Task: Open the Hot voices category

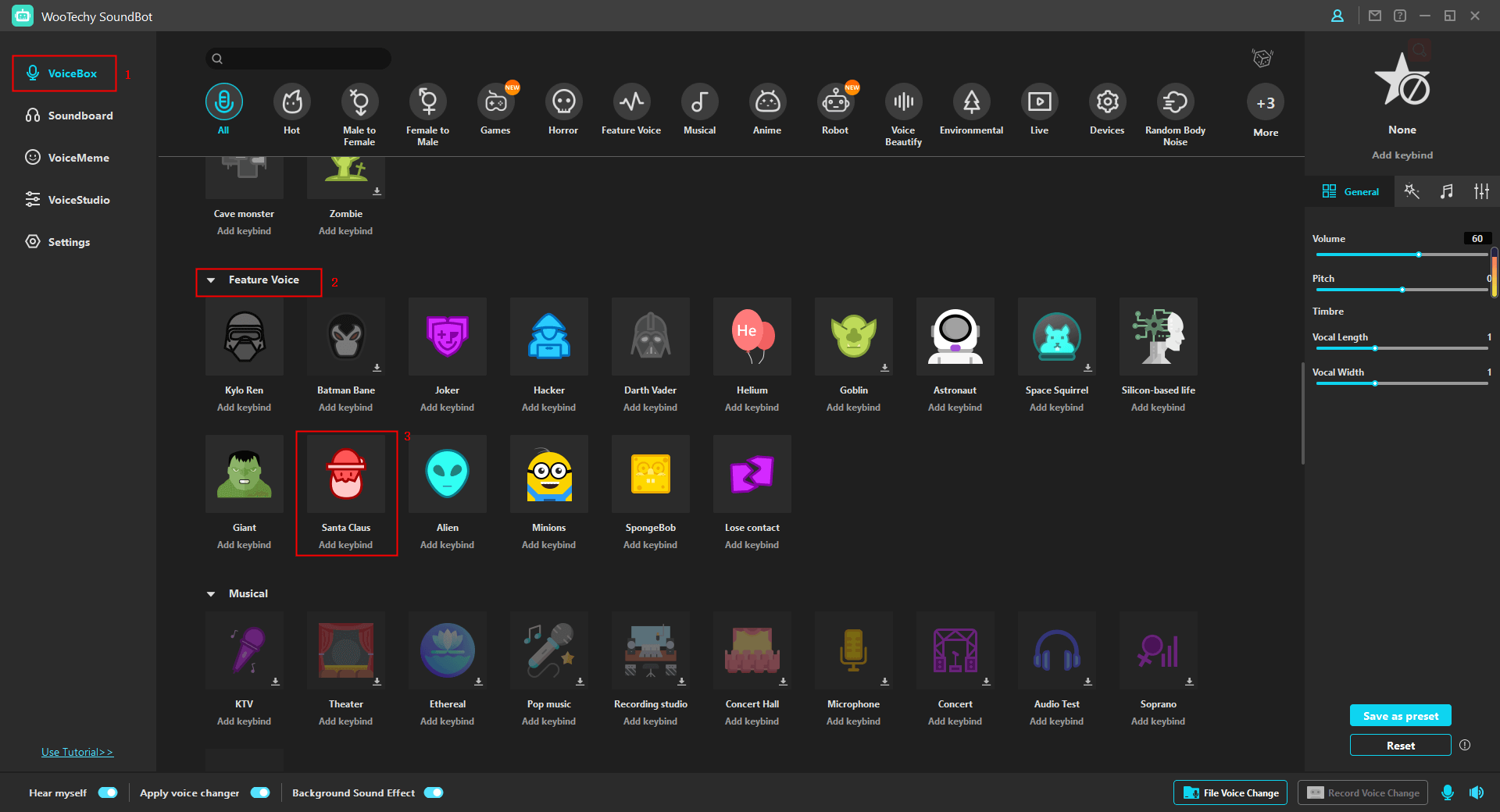Action: point(291,101)
